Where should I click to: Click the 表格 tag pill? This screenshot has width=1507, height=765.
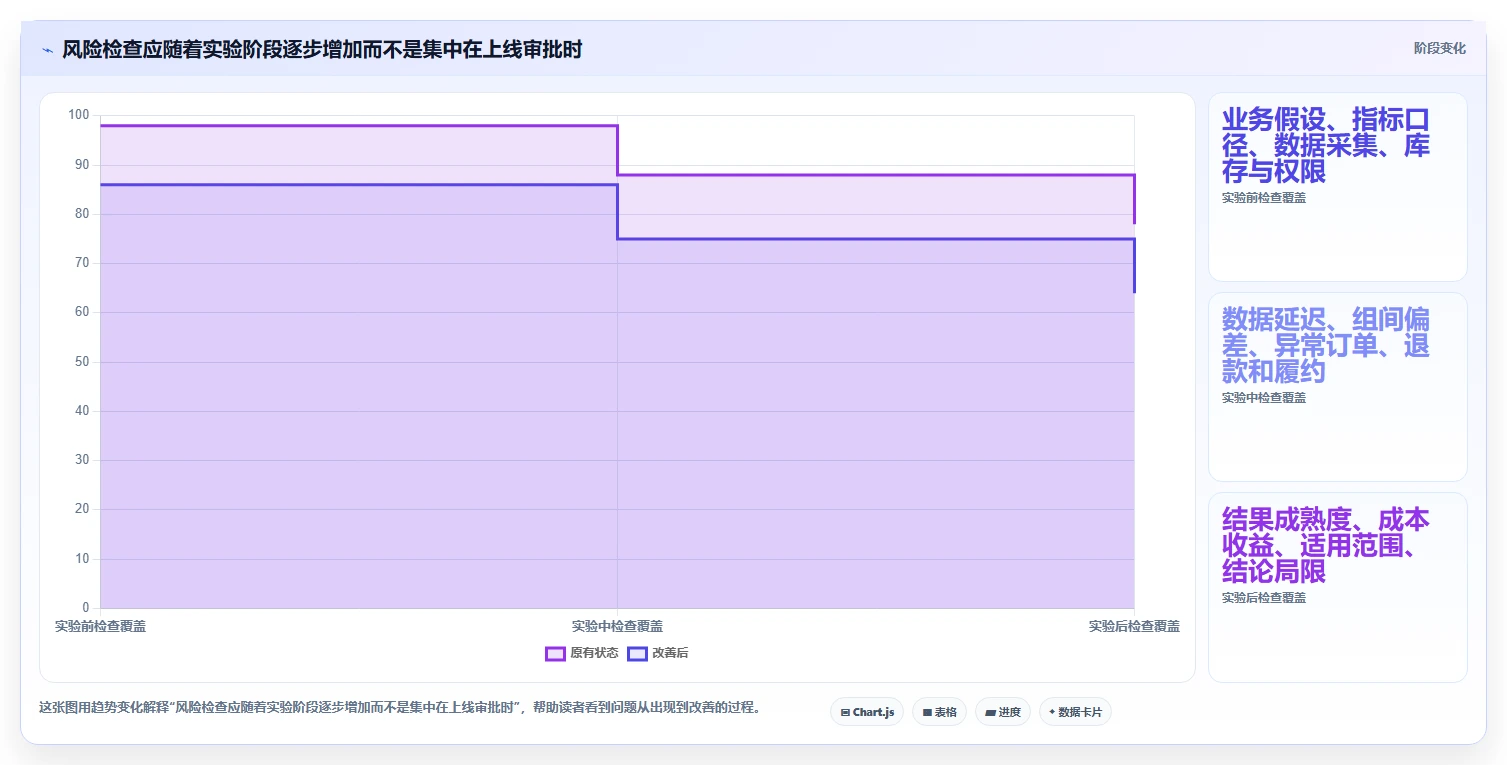click(x=939, y=712)
